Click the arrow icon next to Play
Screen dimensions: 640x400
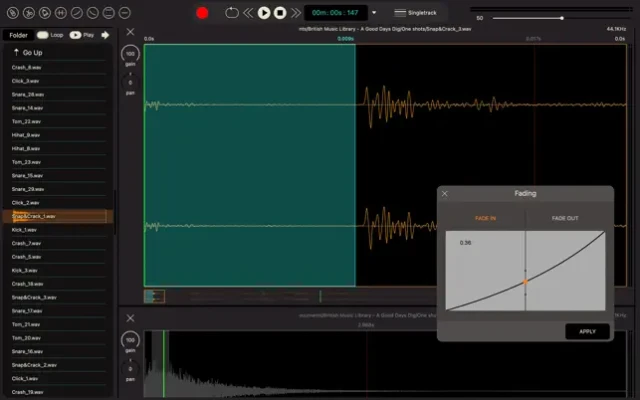click(105, 35)
